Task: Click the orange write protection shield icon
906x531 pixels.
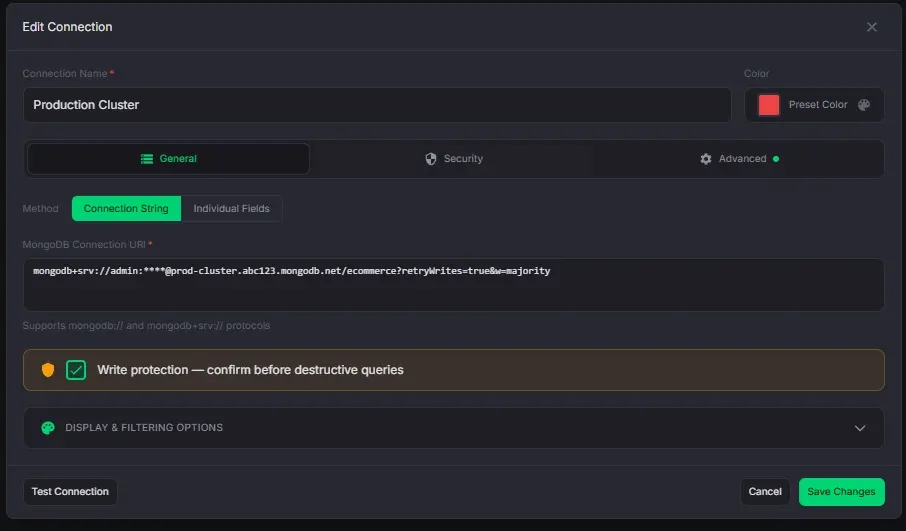Action: click(x=48, y=370)
